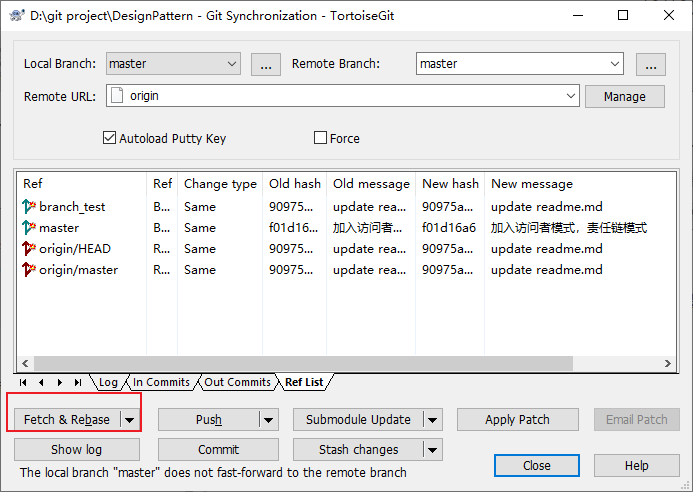The image size is (693, 492).
Task: Toggle Autoload Putty Key checkbox
Action: pos(109,138)
